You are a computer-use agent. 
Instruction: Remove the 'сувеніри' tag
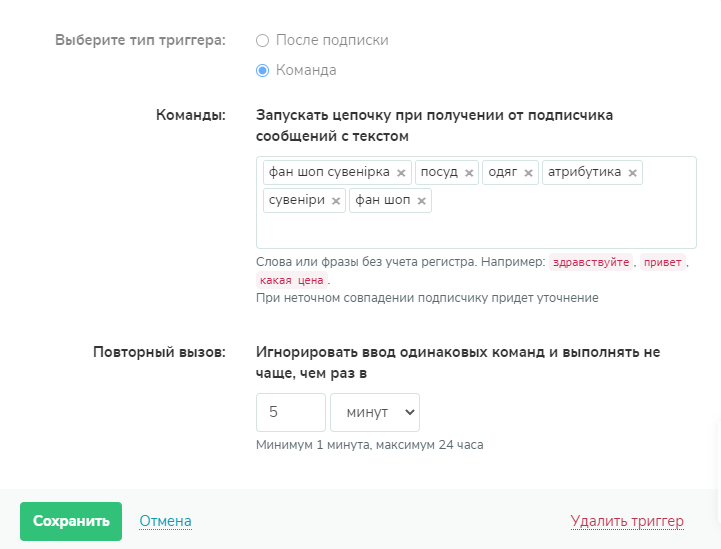(336, 201)
